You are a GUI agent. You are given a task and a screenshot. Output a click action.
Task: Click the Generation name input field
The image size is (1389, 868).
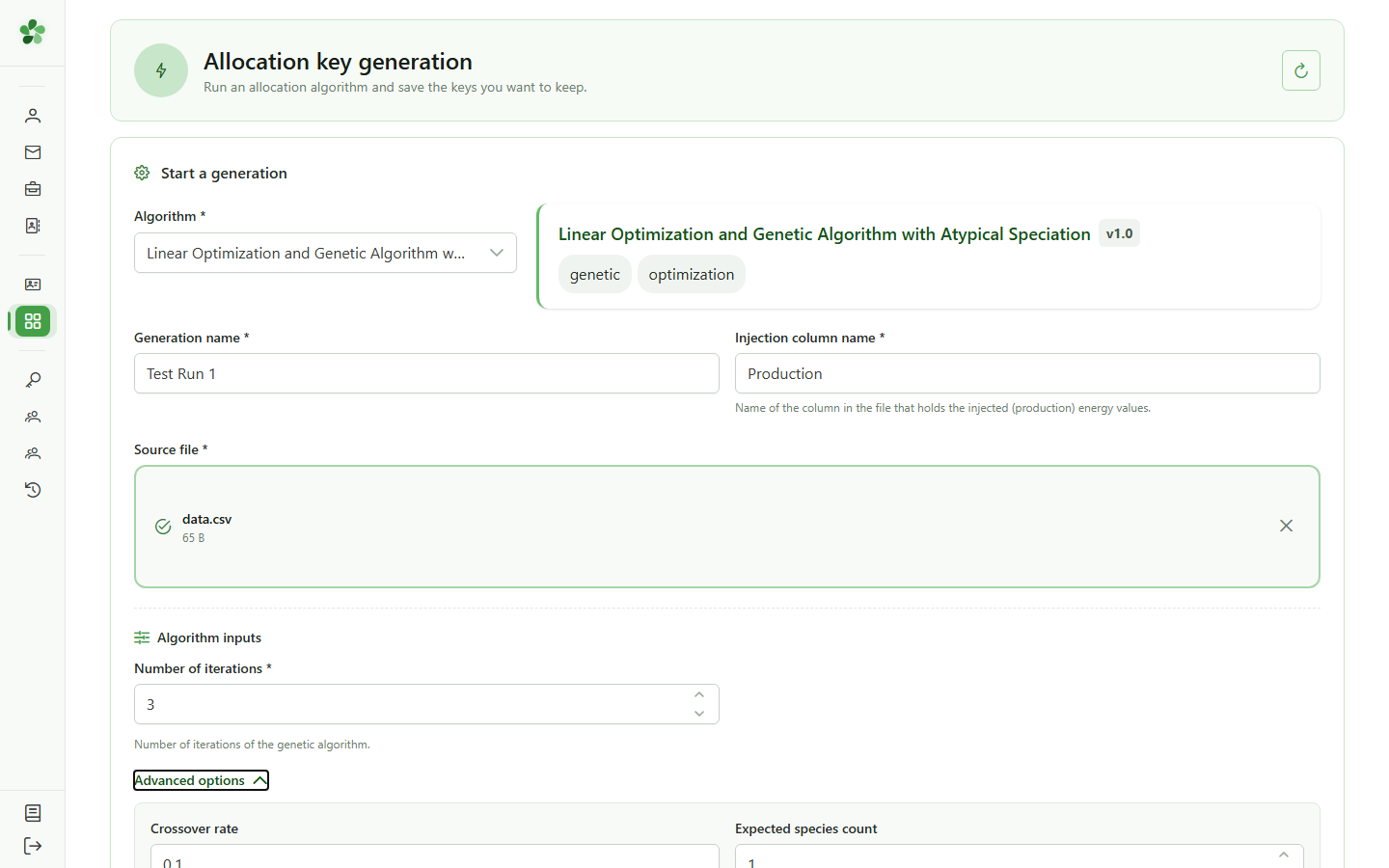[426, 373]
